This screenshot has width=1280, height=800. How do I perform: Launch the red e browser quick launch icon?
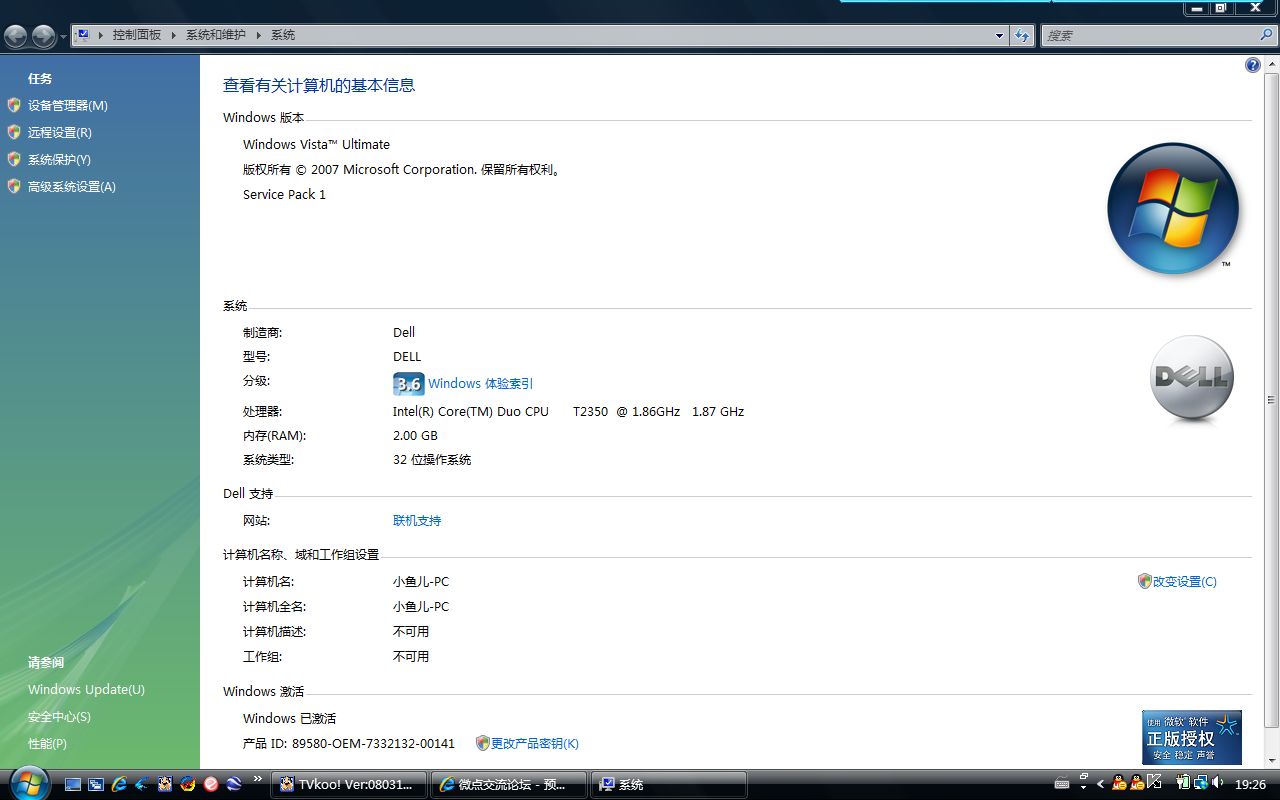(211, 784)
